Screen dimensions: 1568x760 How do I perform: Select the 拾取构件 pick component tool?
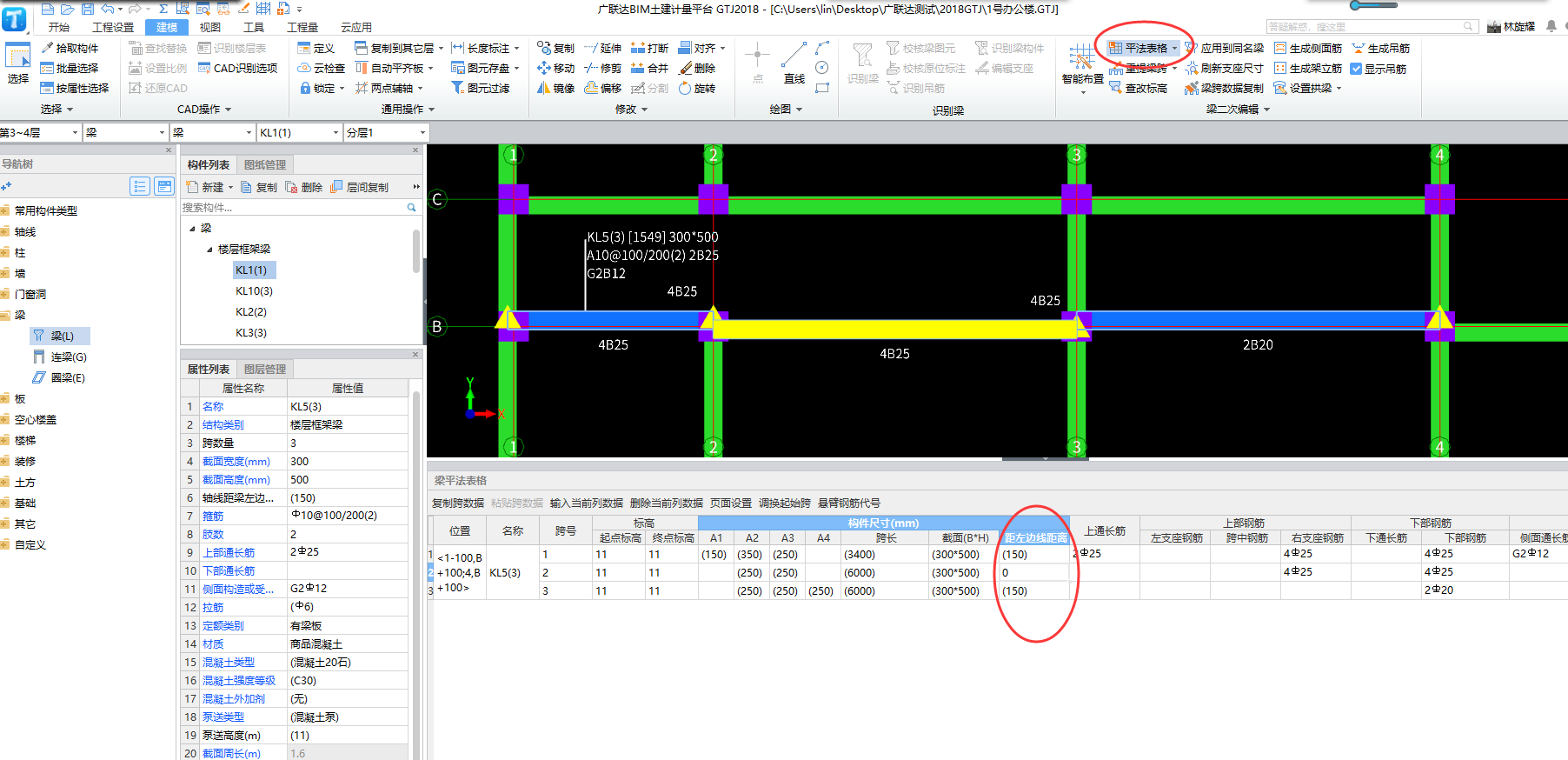tap(70, 48)
